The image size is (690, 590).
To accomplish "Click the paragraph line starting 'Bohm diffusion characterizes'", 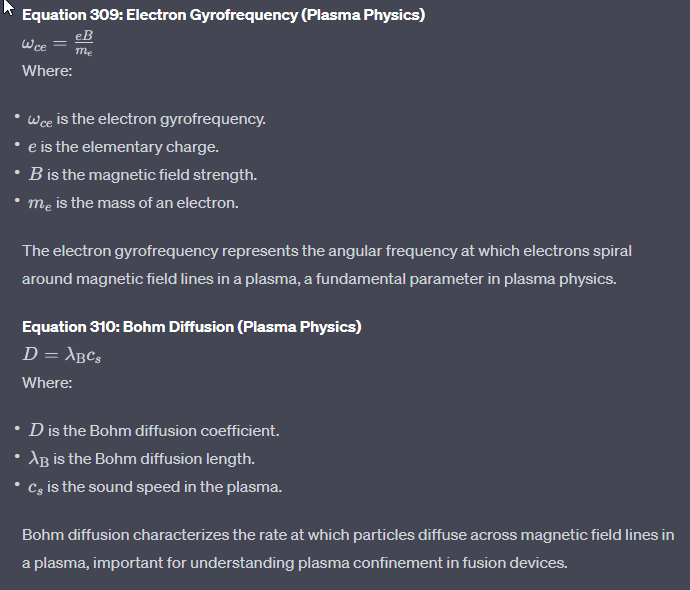I will tap(348, 534).
